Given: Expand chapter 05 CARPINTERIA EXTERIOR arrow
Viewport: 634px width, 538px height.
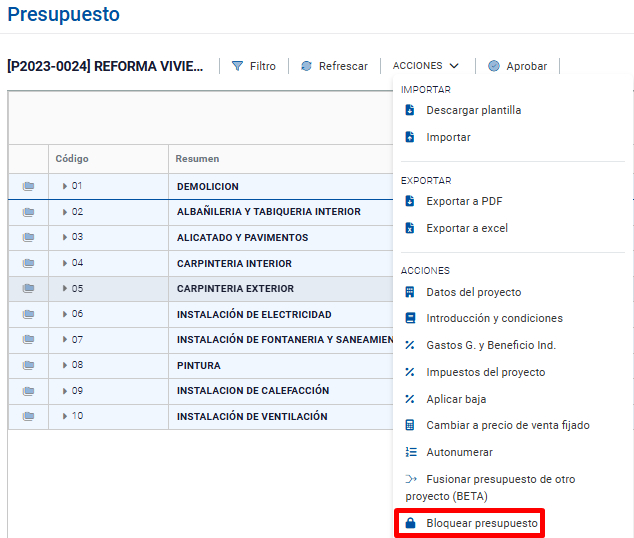Looking at the screenshot, I should tap(64, 289).
